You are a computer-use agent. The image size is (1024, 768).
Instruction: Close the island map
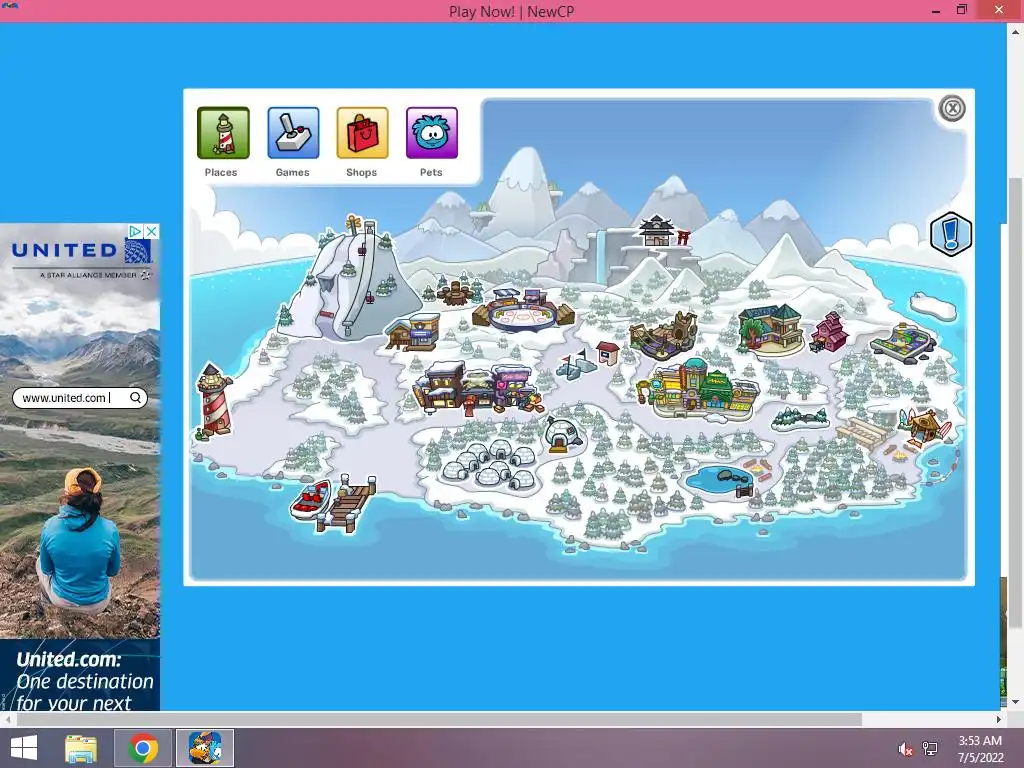(952, 108)
